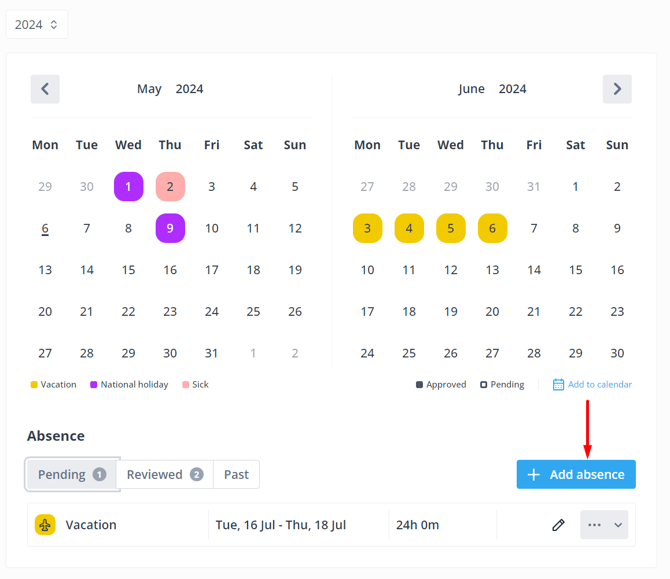This screenshot has width=670, height=579.
Task: Select May 1 national holiday date
Action: tap(128, 186)
